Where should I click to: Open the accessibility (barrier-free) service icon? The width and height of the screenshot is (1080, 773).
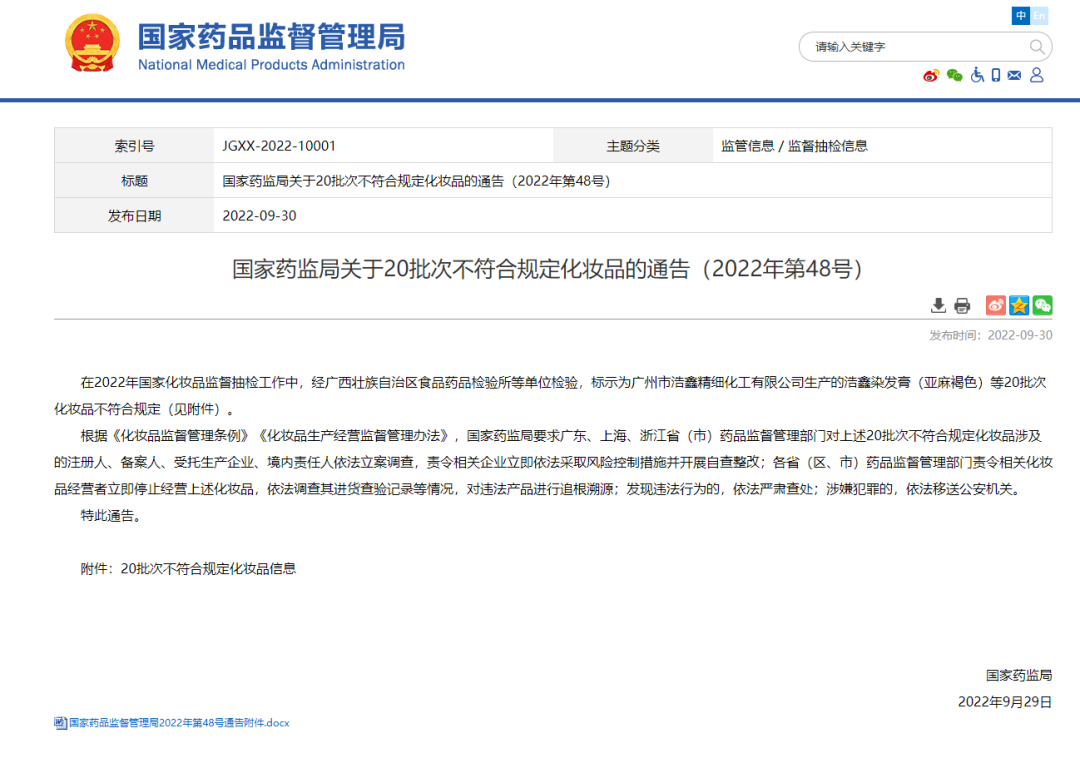tap(977, 75)
